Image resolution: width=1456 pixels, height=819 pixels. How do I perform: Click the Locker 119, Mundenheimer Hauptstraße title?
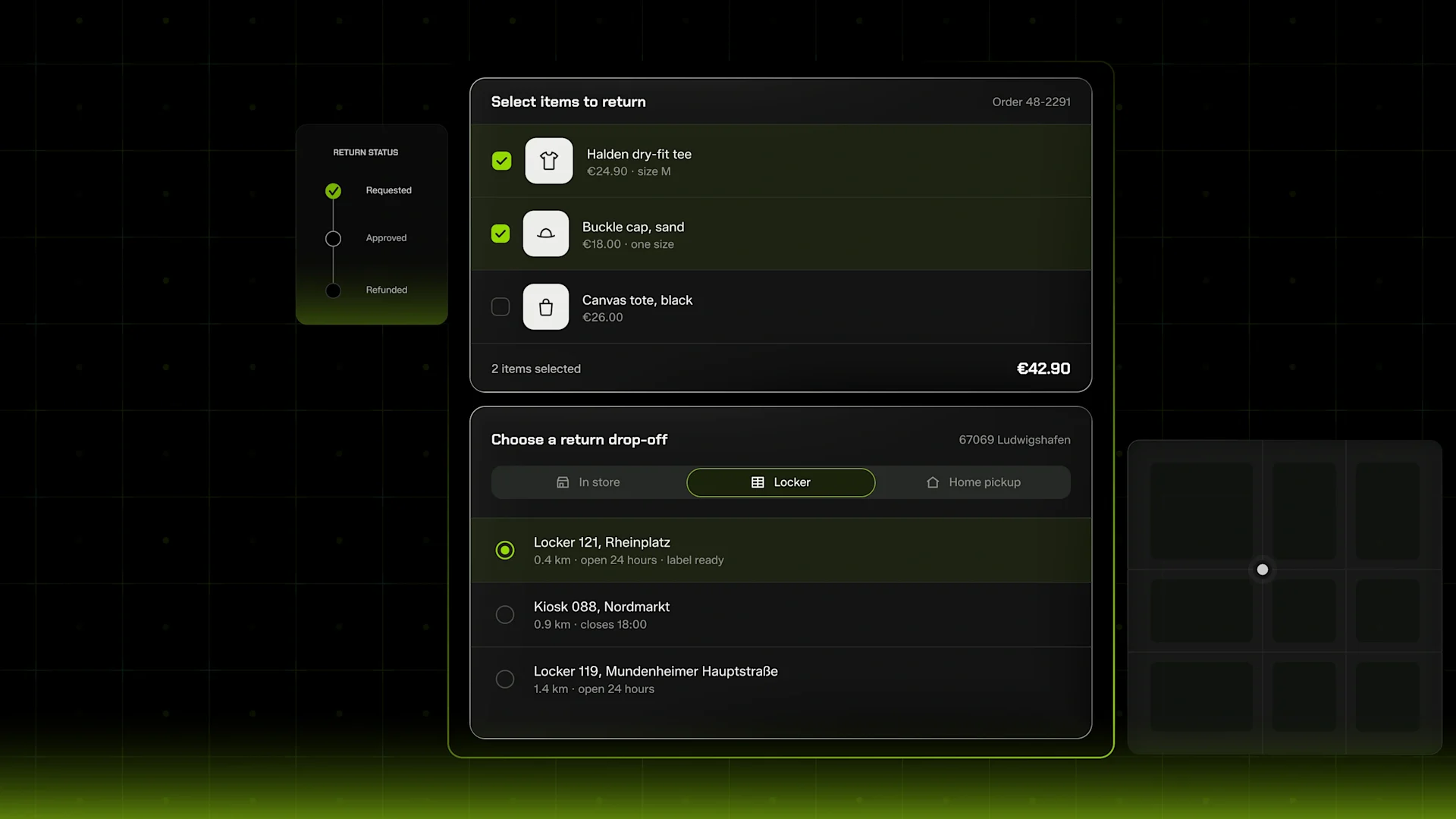coord(656,671)
